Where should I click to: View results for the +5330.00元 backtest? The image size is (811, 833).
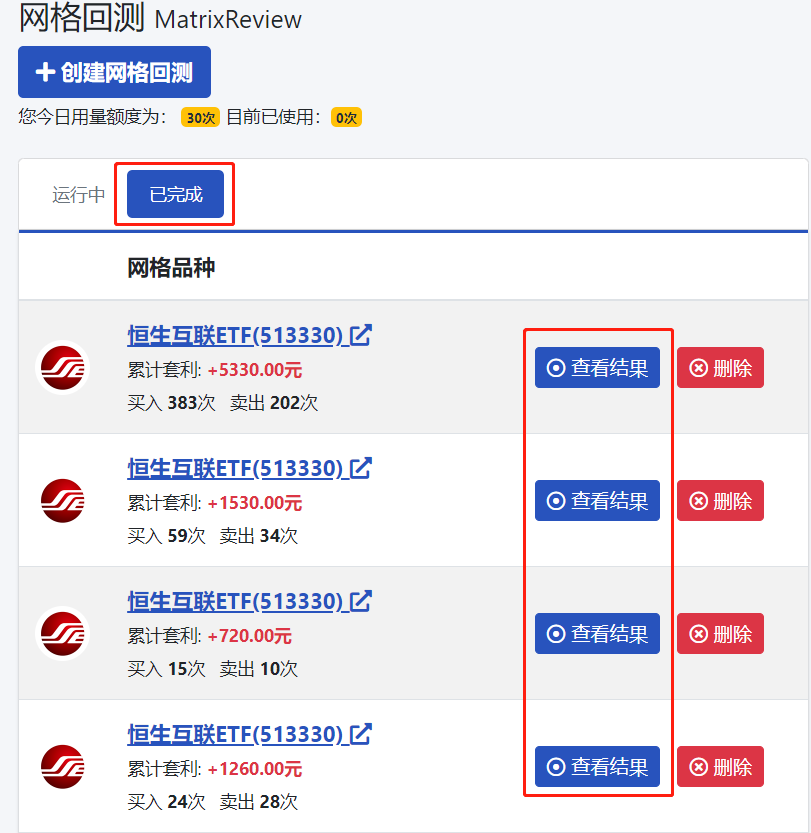[597, 368]
